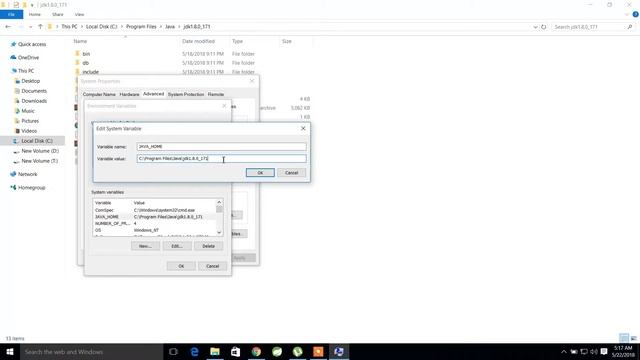
Task: Open the db folder
Action: [x=85, y=63]
